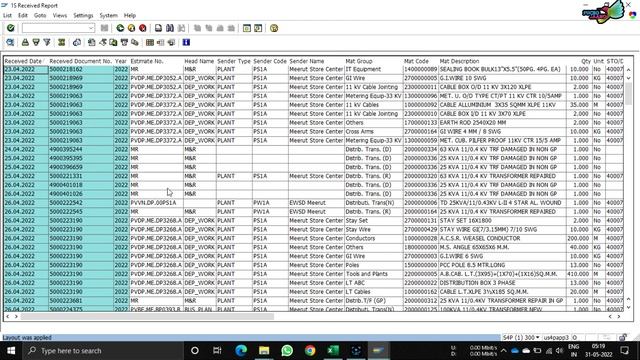Click the blue Information icon
640x360 pixels.
[x=186, y=42]
